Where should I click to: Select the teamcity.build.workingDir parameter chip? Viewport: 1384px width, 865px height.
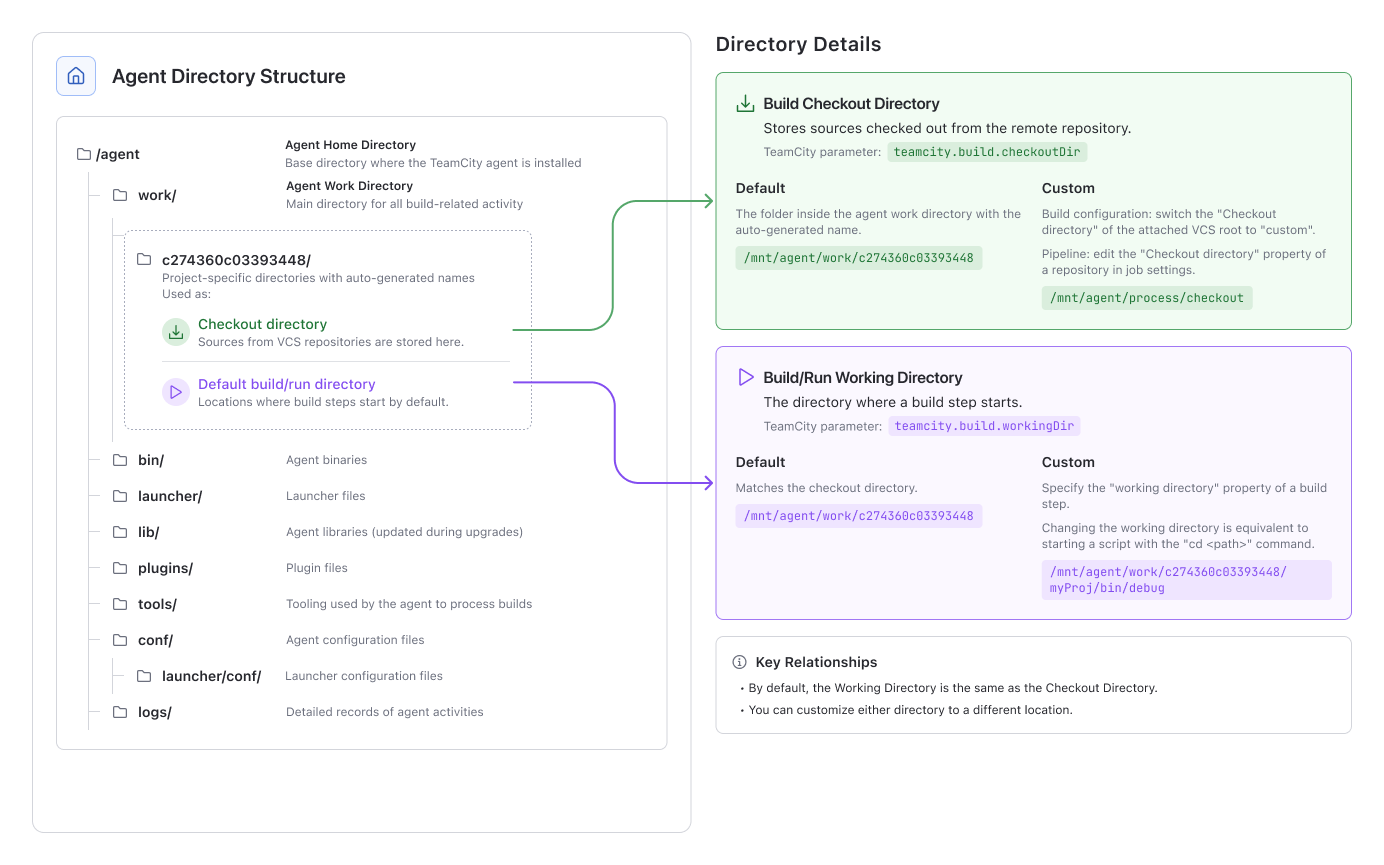pos(984,426)
